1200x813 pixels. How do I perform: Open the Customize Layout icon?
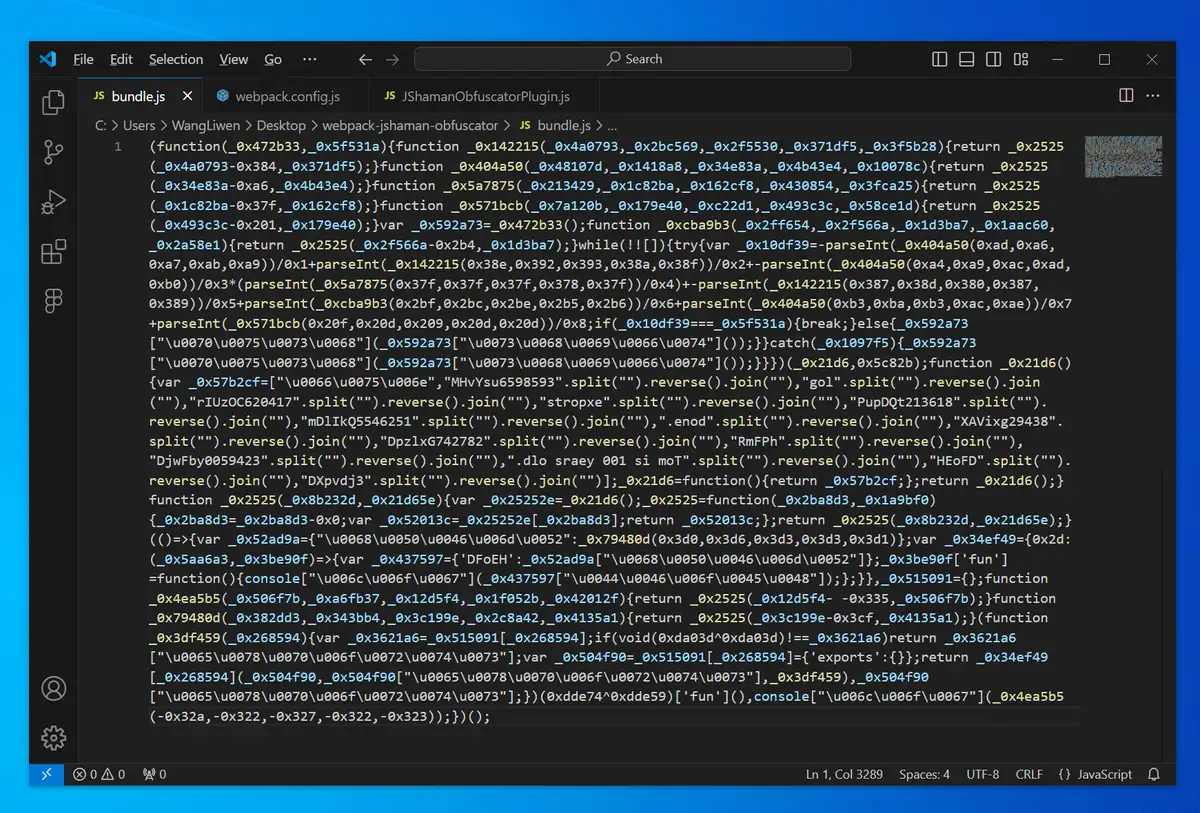pos(1019,59)
